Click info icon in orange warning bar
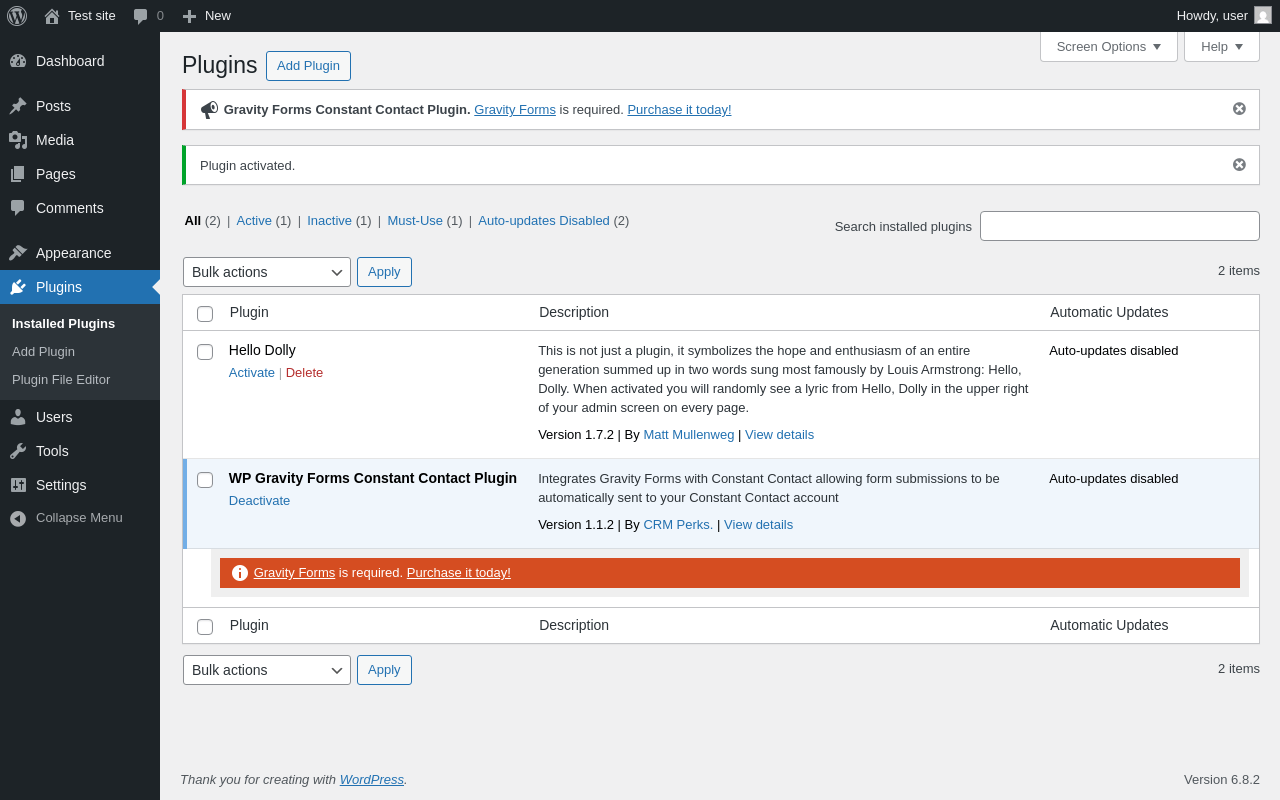This screenshot has height=800, width=1280. [240, 573]
